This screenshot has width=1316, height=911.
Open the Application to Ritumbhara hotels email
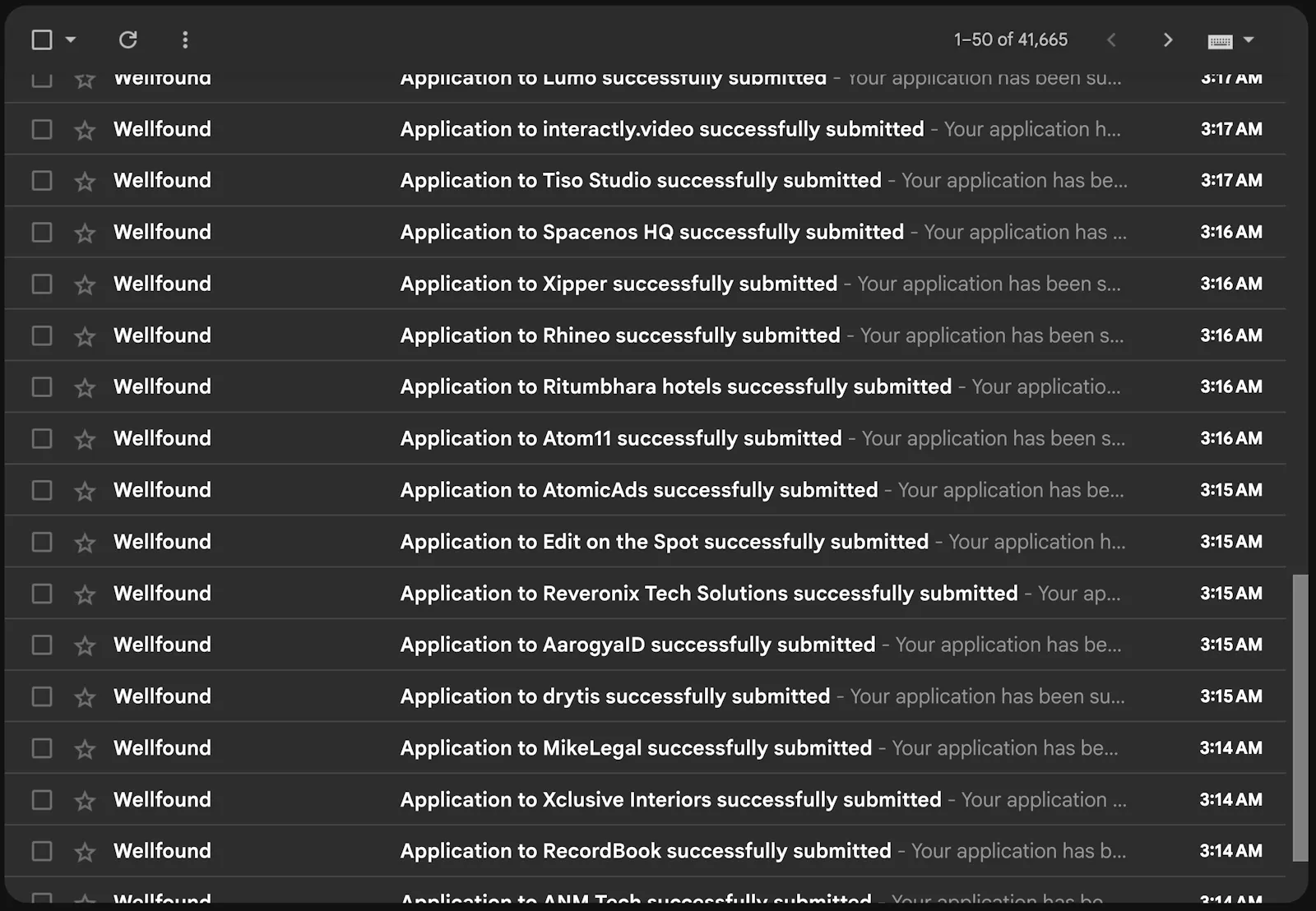click(x=645, y=386)
